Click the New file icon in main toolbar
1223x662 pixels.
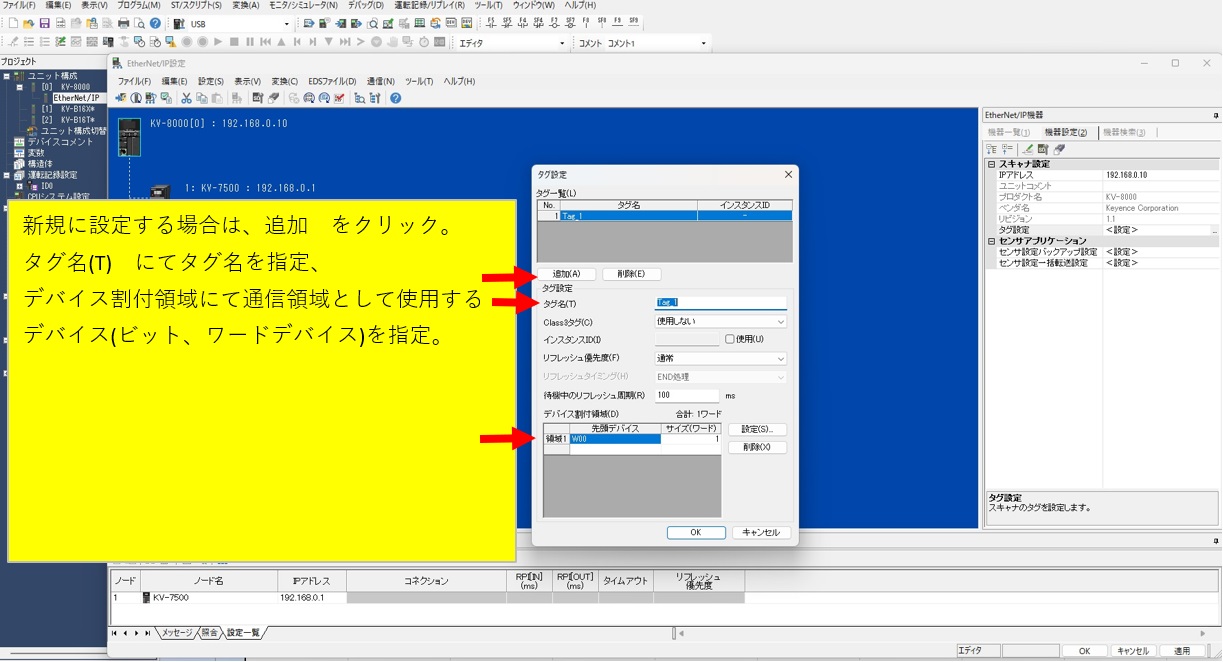pos(13,23)
